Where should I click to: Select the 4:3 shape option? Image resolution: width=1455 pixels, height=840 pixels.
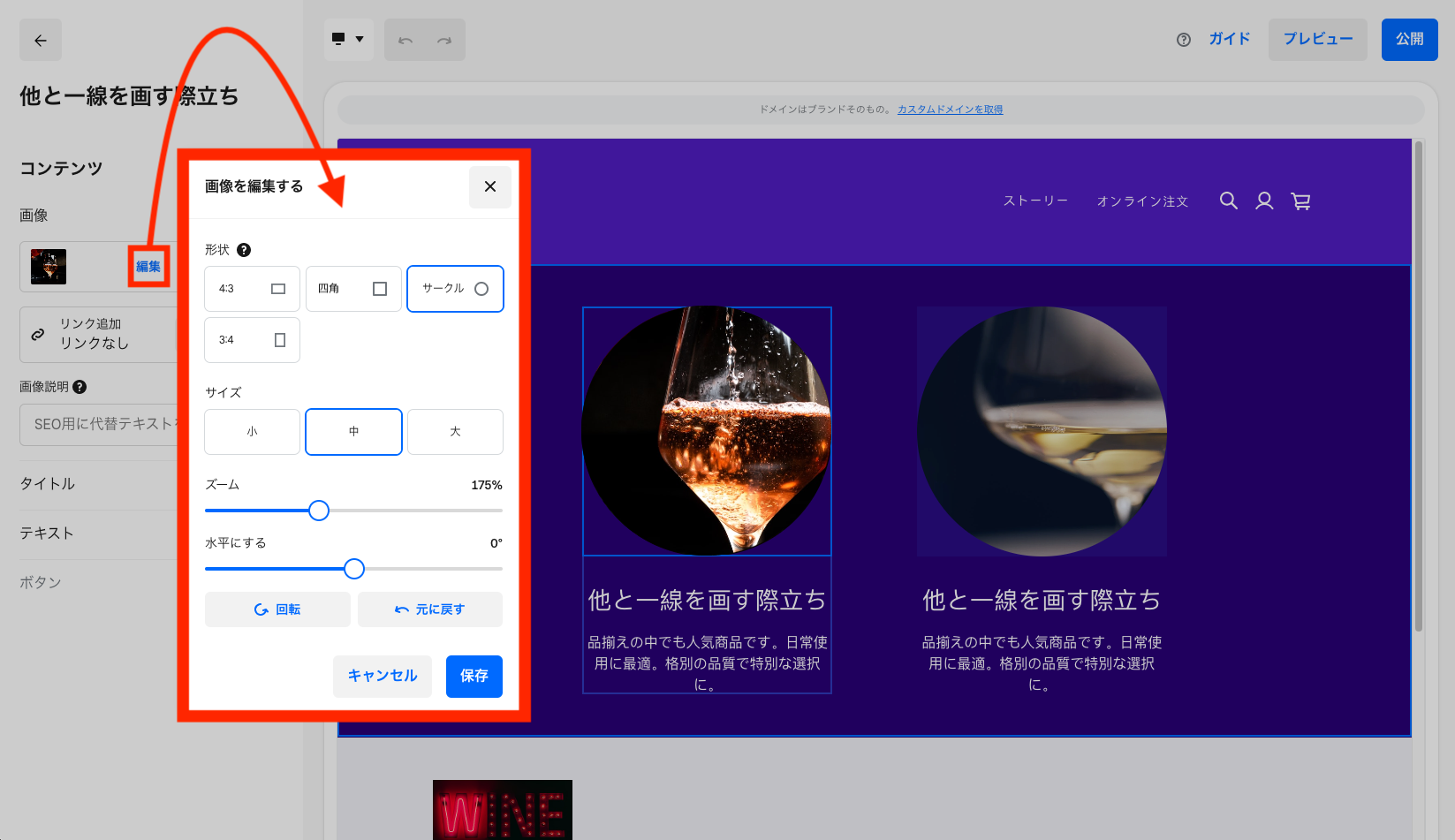(252, 289)
